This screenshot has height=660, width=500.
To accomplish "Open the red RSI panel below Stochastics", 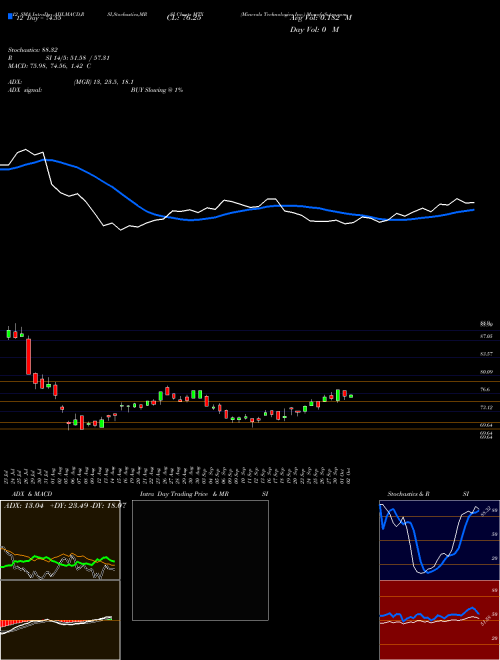I will click(x=439, y=620).
